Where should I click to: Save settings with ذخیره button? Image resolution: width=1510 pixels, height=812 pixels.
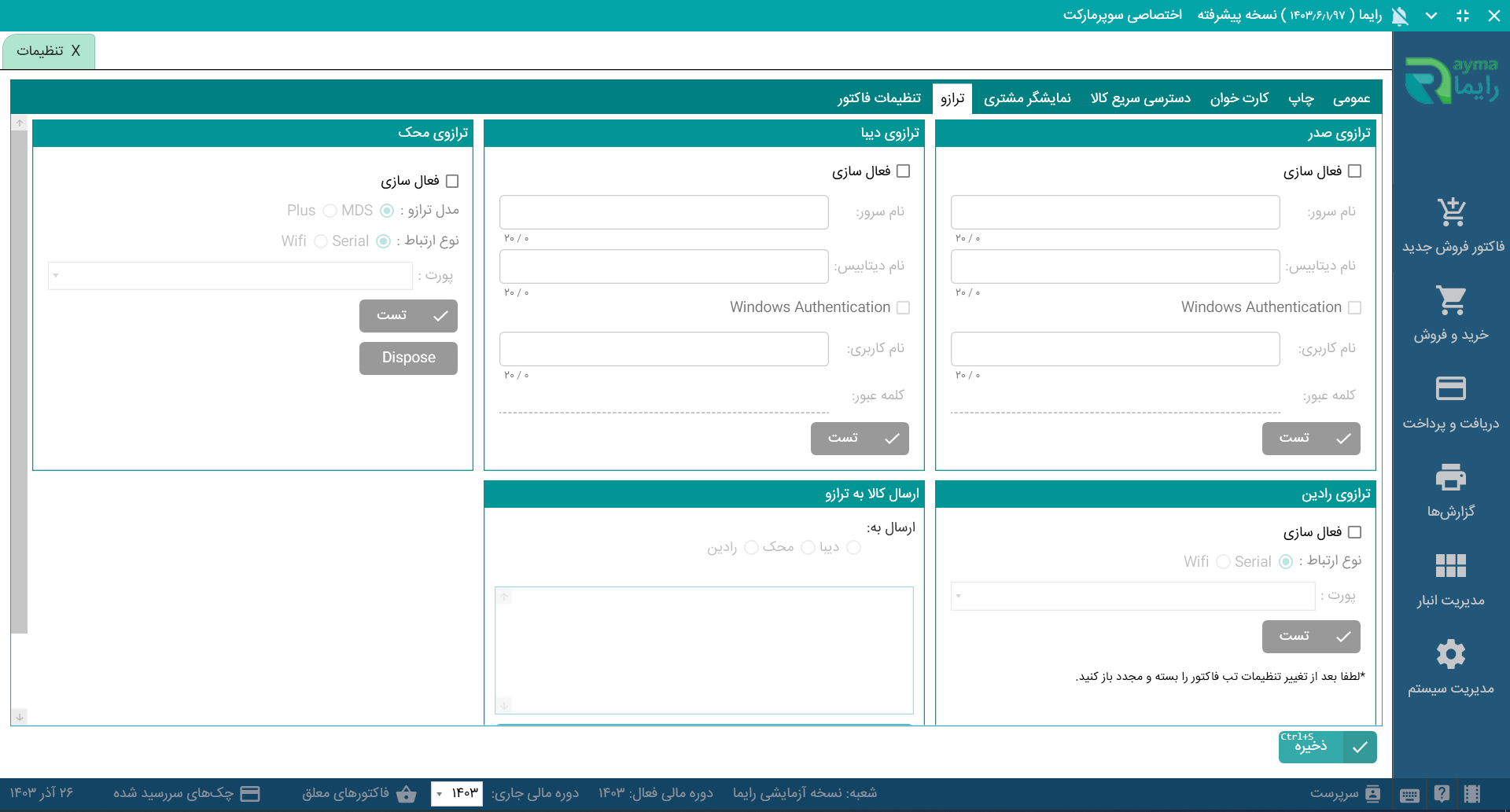click(x=1328, y=747)
